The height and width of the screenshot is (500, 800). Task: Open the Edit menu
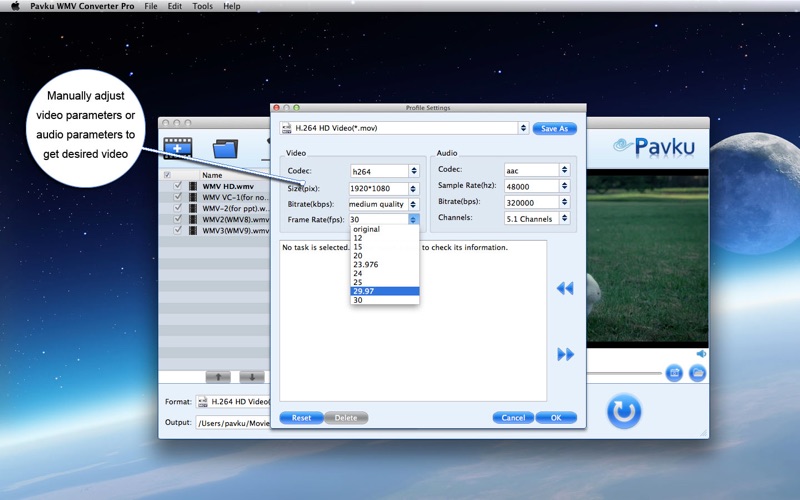point(174,6)
